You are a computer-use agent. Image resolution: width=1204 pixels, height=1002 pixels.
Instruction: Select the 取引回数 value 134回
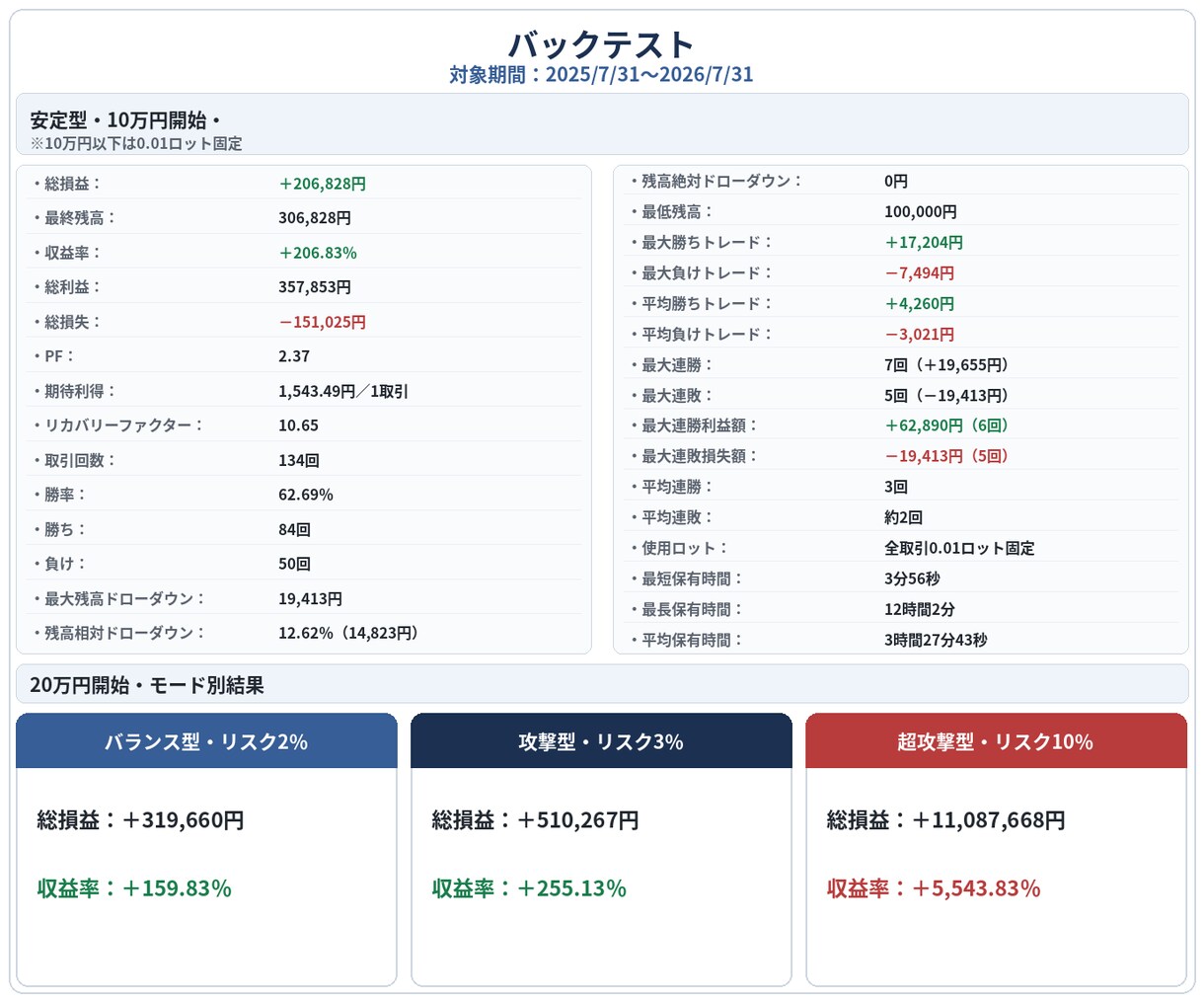(299, 460)
